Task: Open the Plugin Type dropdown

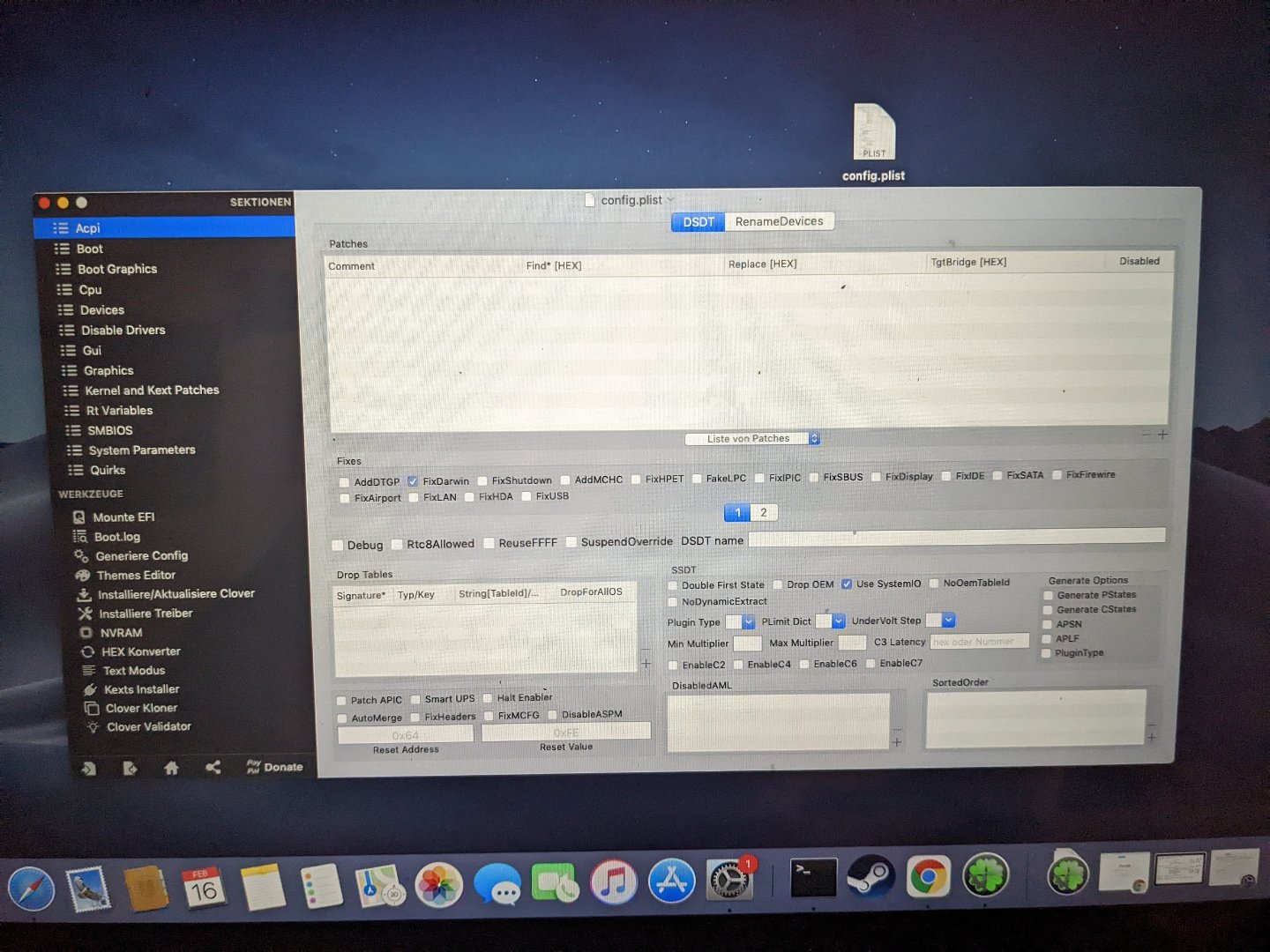Action: [x=740, y=621]
